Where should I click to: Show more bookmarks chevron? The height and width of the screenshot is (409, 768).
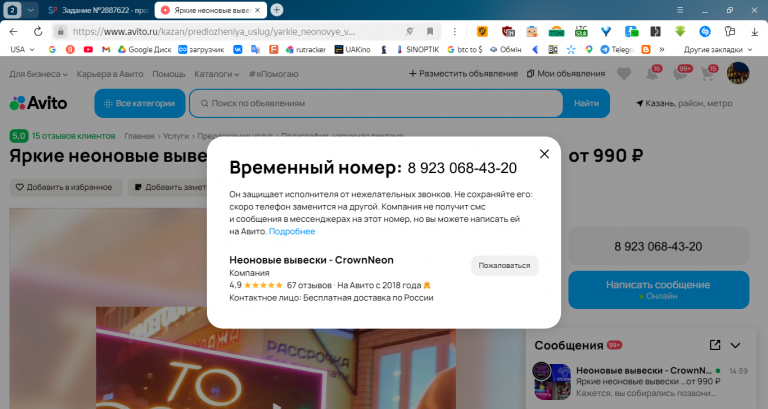662,49
